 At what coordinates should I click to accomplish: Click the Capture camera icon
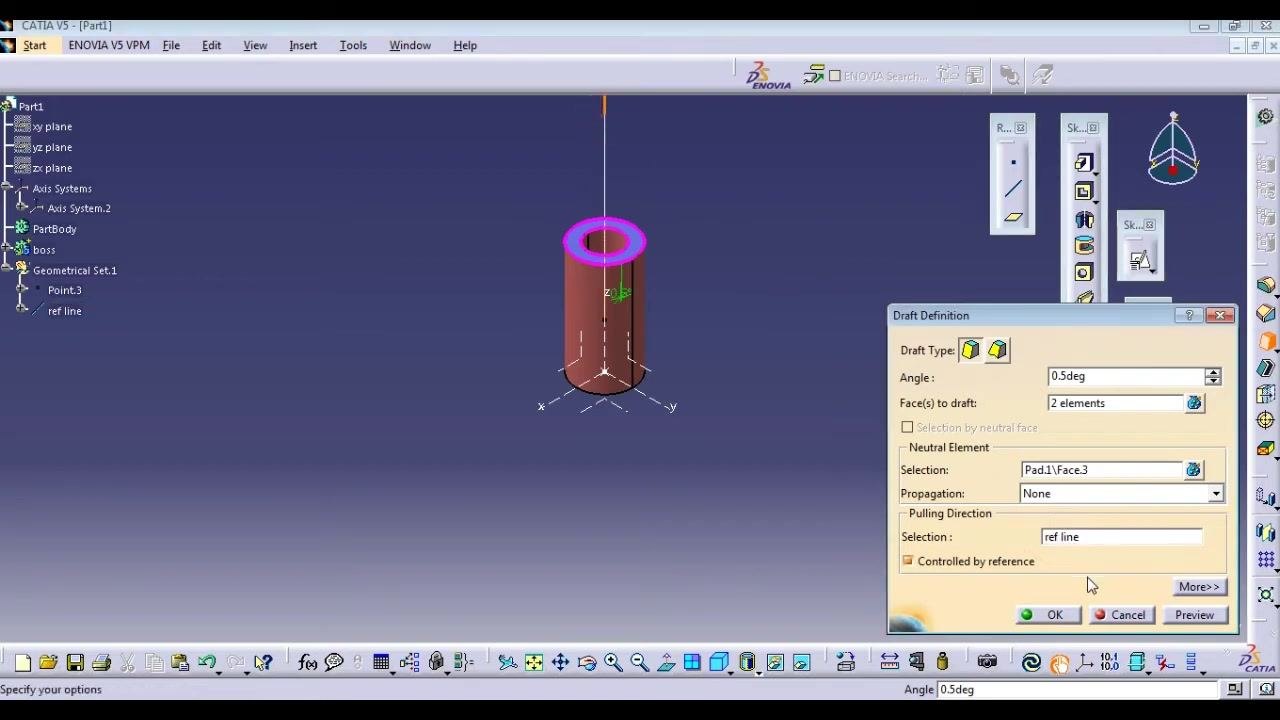987,662
